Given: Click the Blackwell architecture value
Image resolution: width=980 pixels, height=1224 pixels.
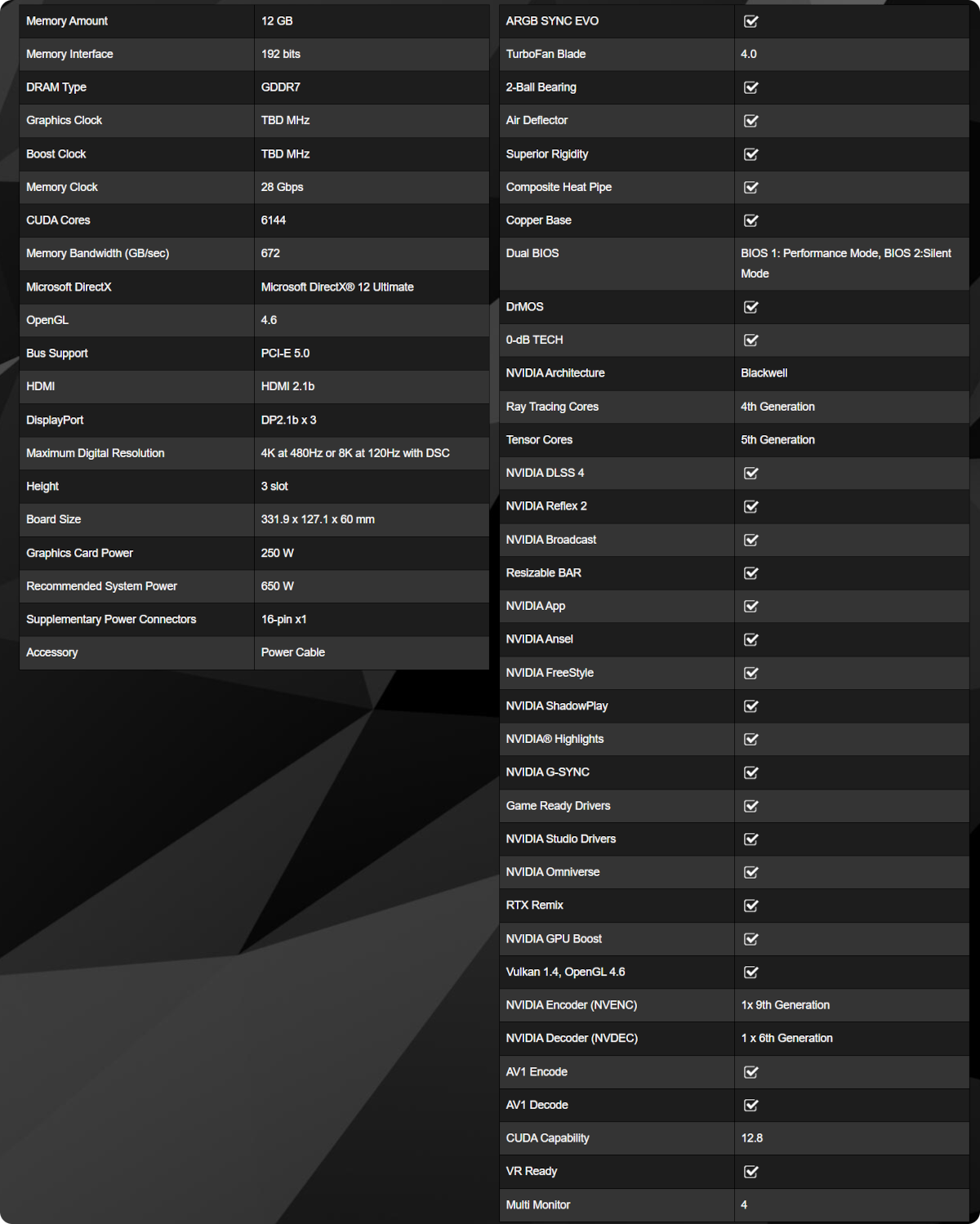Looking at the screenshot, I should [764, 373].
